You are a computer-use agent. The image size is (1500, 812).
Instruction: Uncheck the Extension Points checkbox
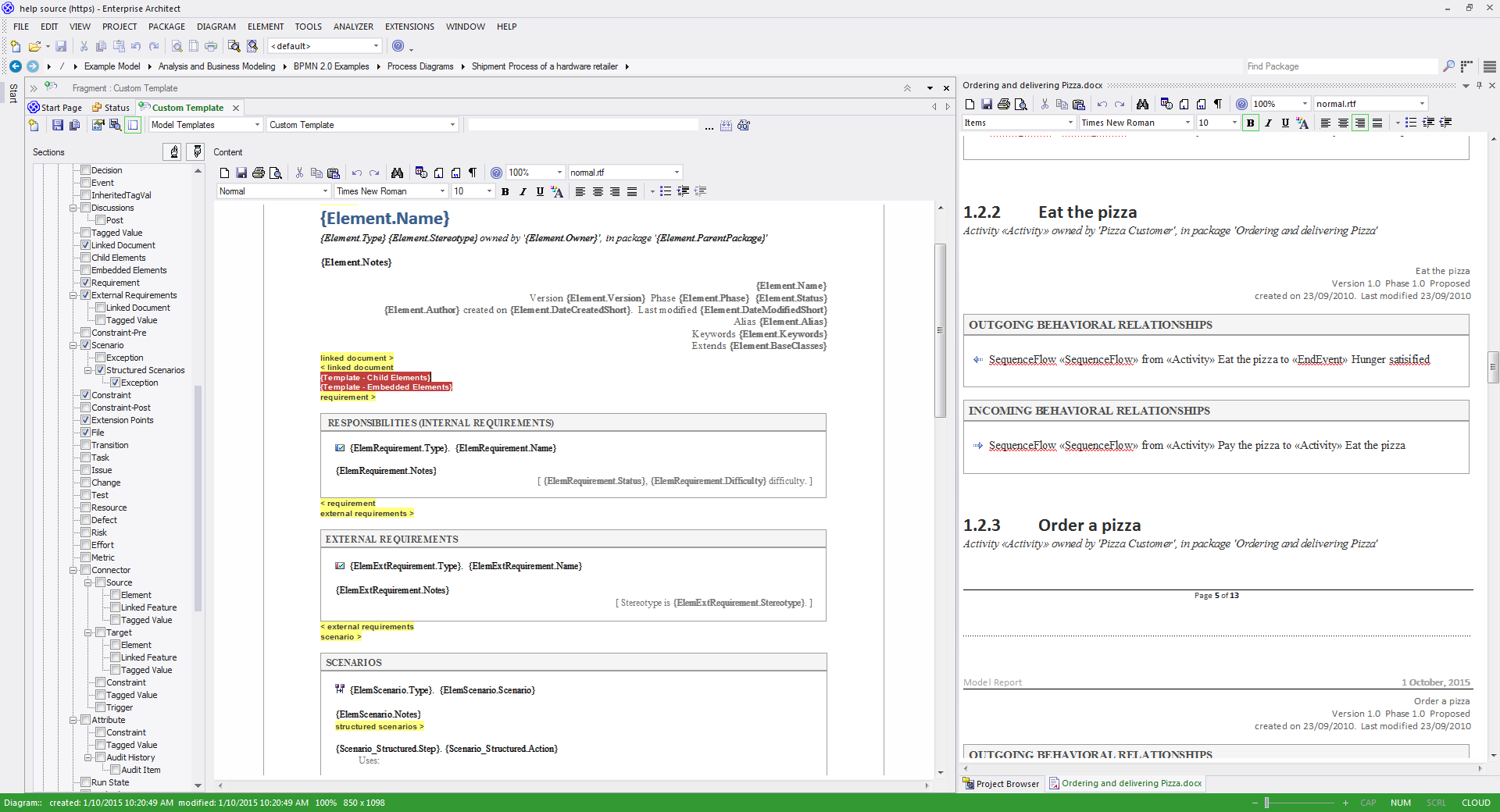86,420
